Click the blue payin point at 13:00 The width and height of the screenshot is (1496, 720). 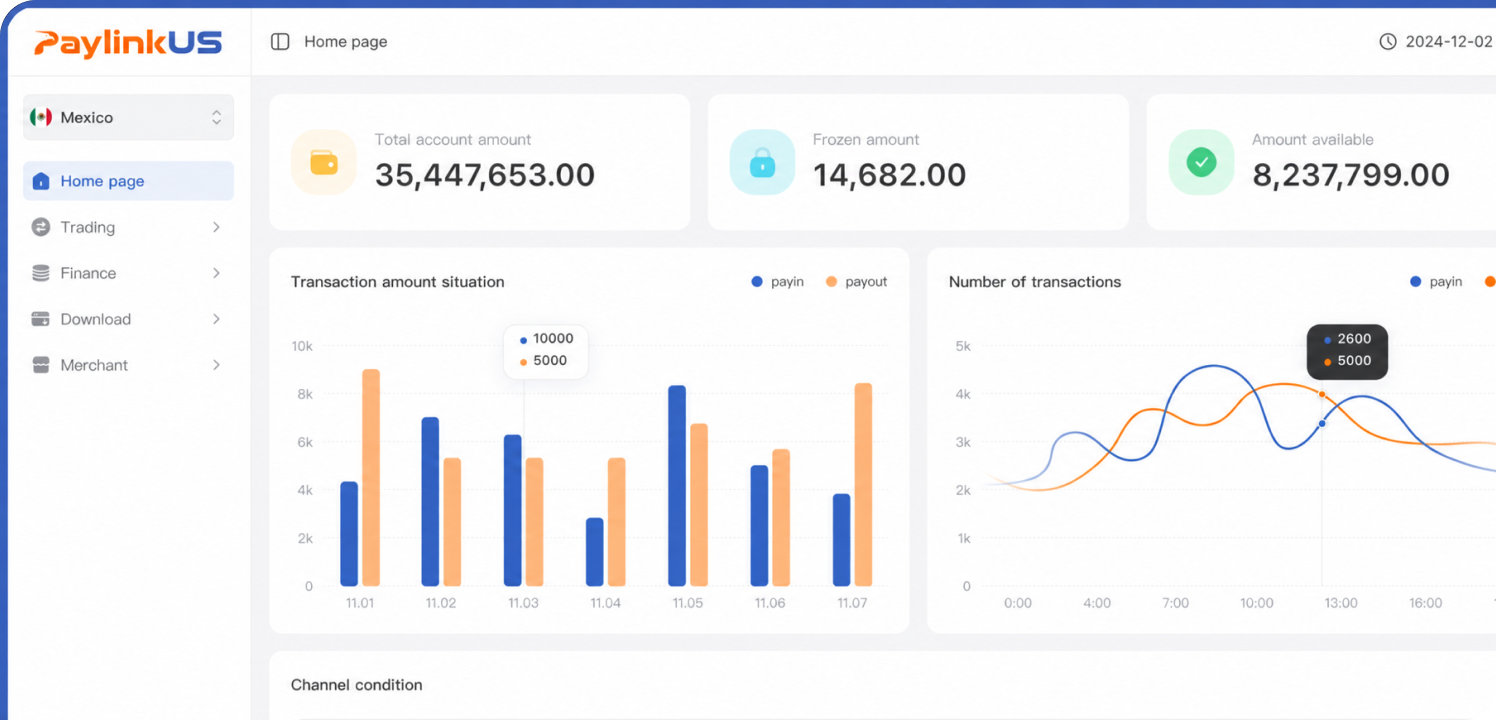coord(1322,424)
